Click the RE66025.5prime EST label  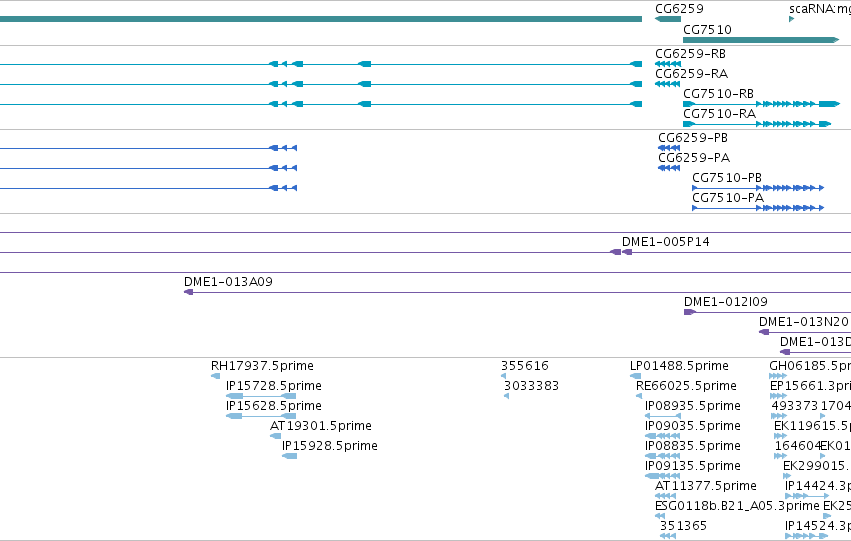click(x=686, y=386)
